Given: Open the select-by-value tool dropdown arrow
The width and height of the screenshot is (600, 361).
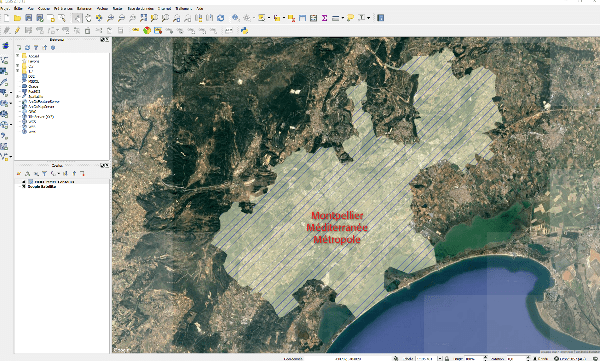Looking at the screenshot, I should (x=284, y=18).
